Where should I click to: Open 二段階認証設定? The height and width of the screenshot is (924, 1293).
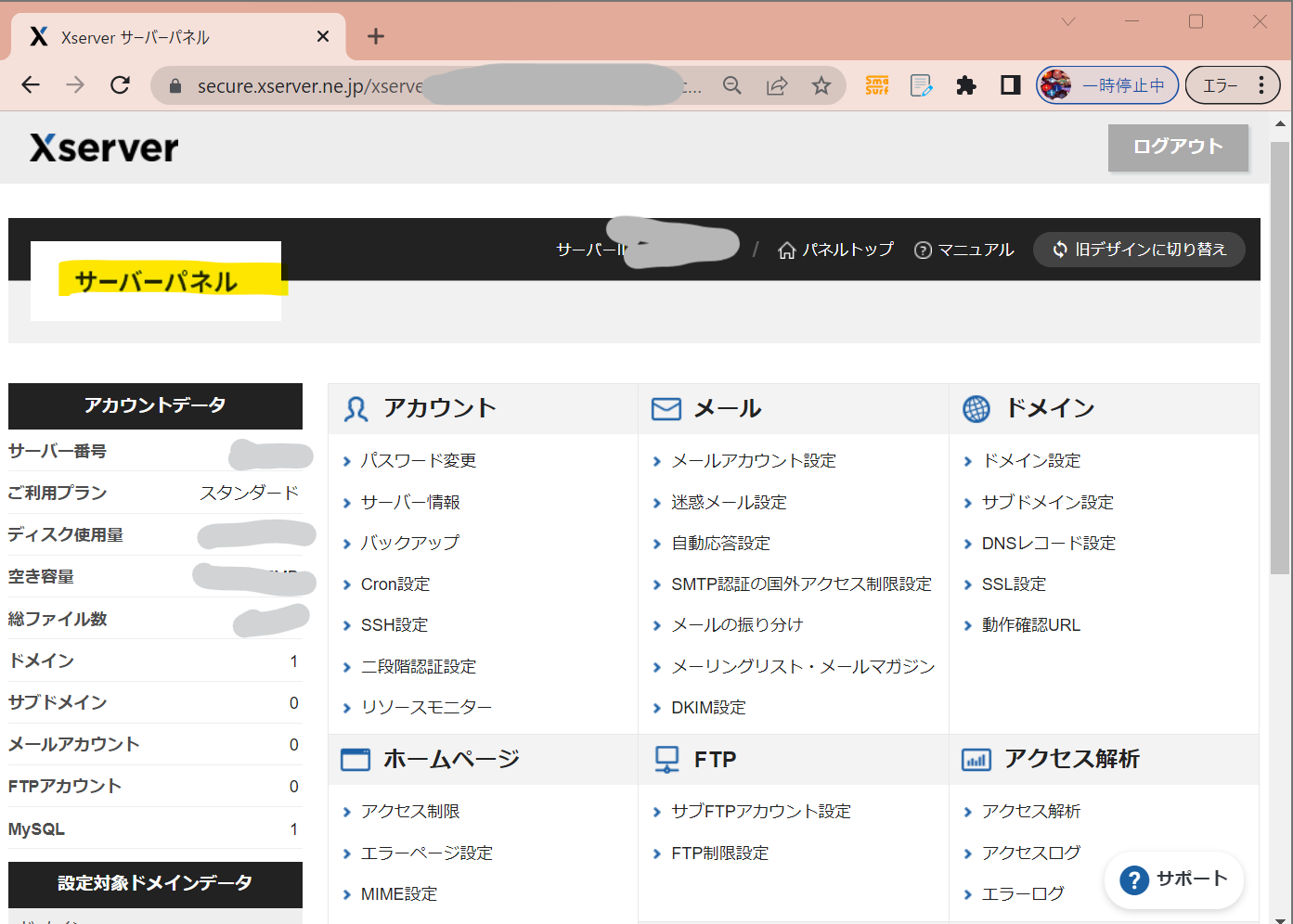(419, 666)
